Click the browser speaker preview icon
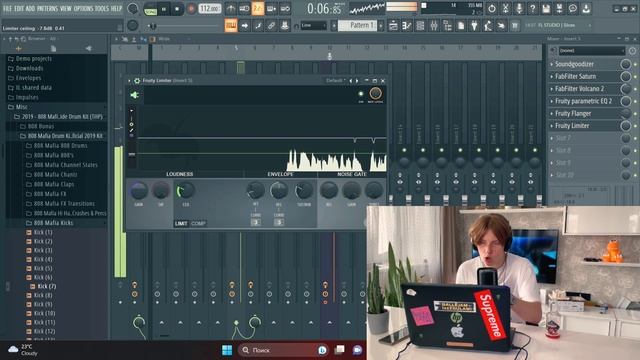This screenshot has height=360, width=640. click(89, 49)
